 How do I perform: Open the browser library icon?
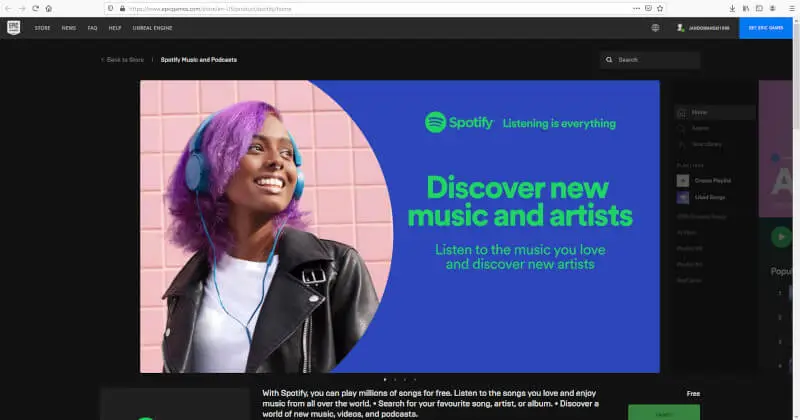pos(746,9)
